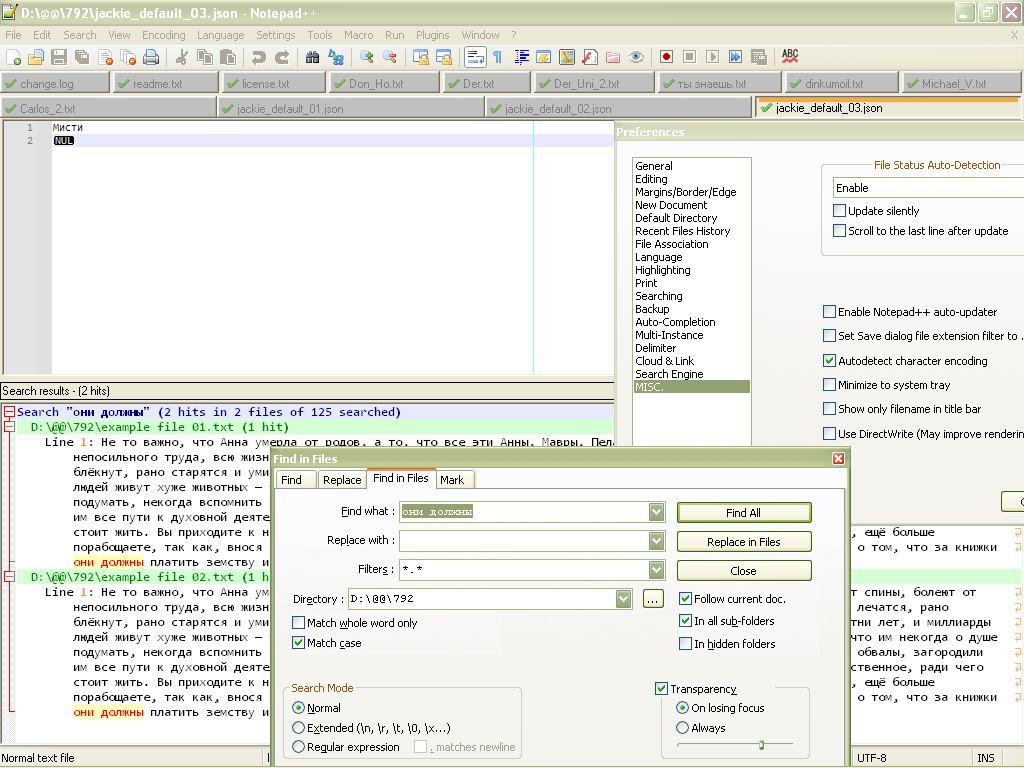The height and width of the screenshot is (768, 1024).
Task: Switch to jackie_default_02.json file tab
Action: coord(618,108)
